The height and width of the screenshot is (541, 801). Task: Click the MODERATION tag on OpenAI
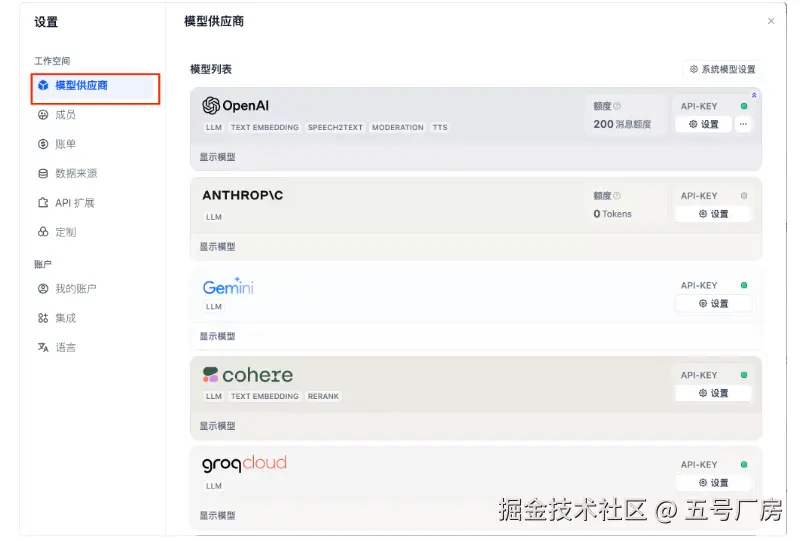point(397,128)
